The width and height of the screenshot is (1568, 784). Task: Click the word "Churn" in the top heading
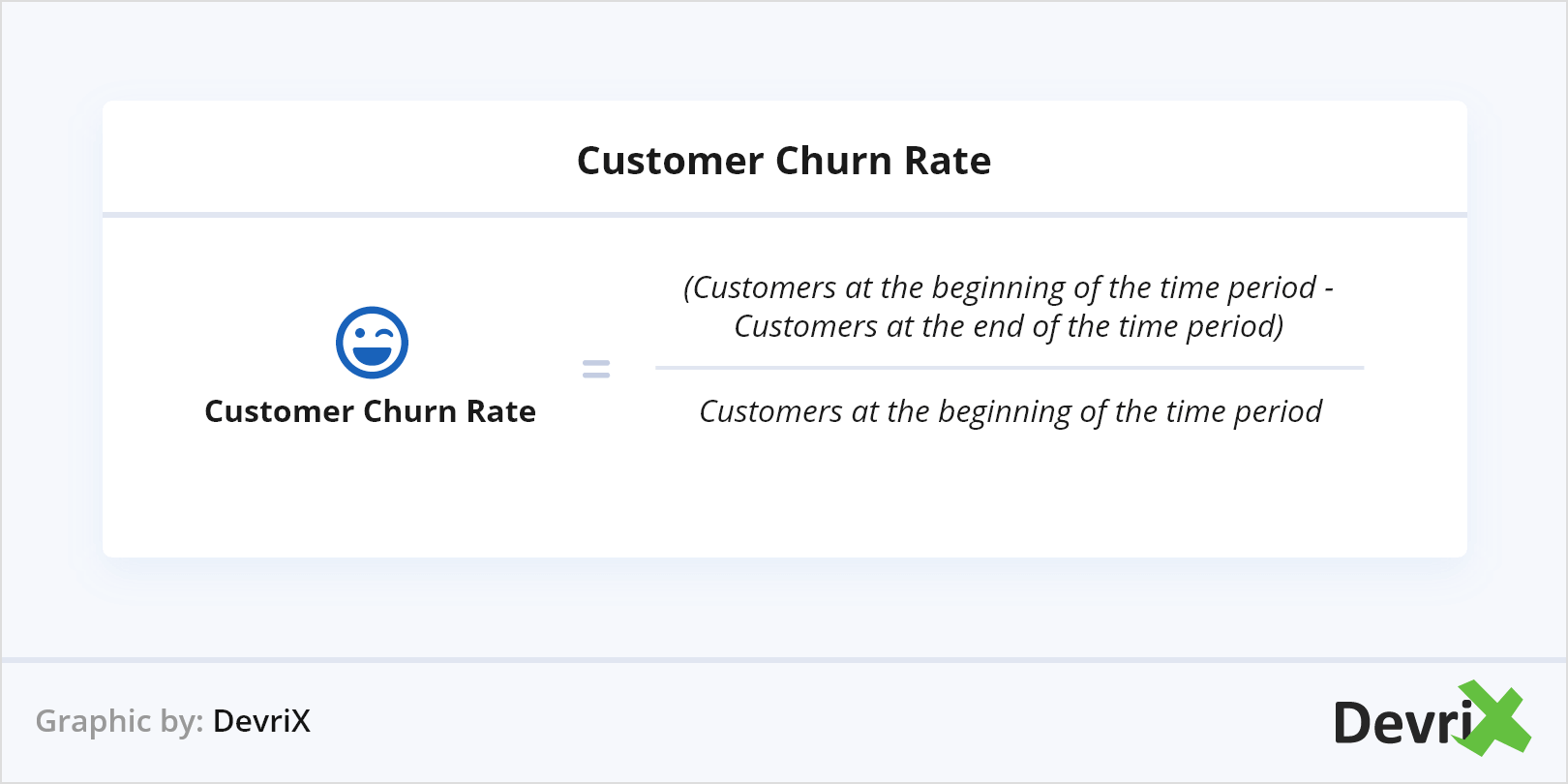coord(833,161)
